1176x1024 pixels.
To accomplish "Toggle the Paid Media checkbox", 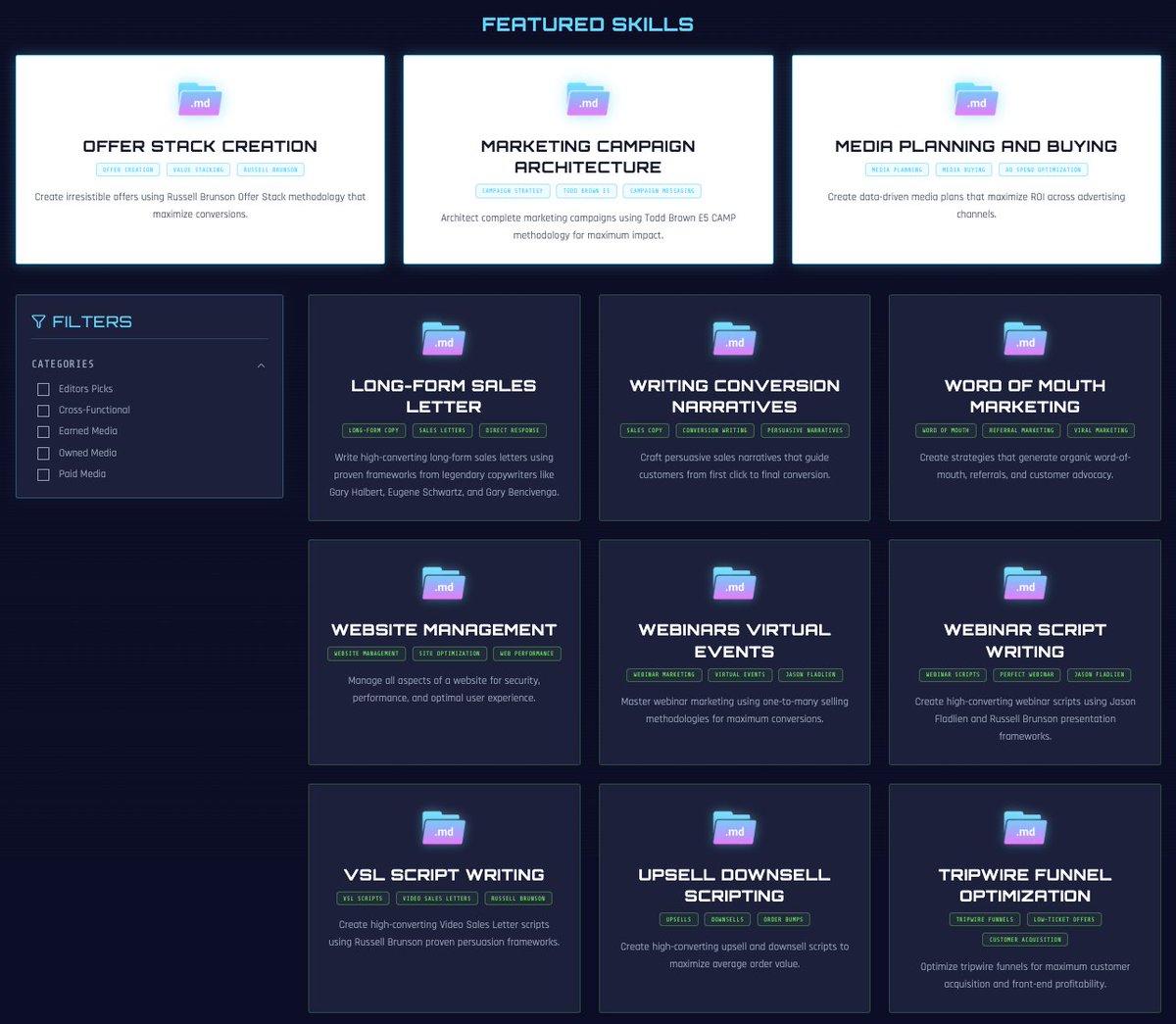I will [x=43, y=474].
